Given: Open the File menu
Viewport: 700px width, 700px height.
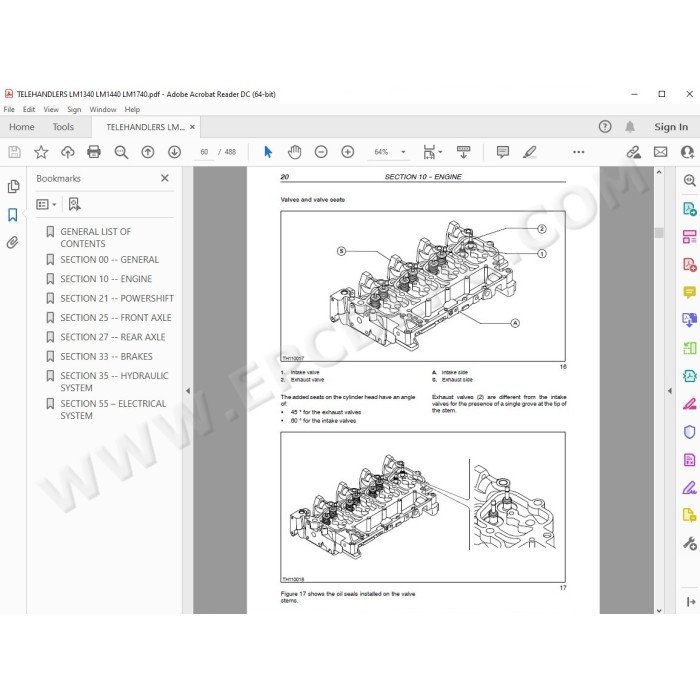Looking at the screenshot, I should coord(9,109).
